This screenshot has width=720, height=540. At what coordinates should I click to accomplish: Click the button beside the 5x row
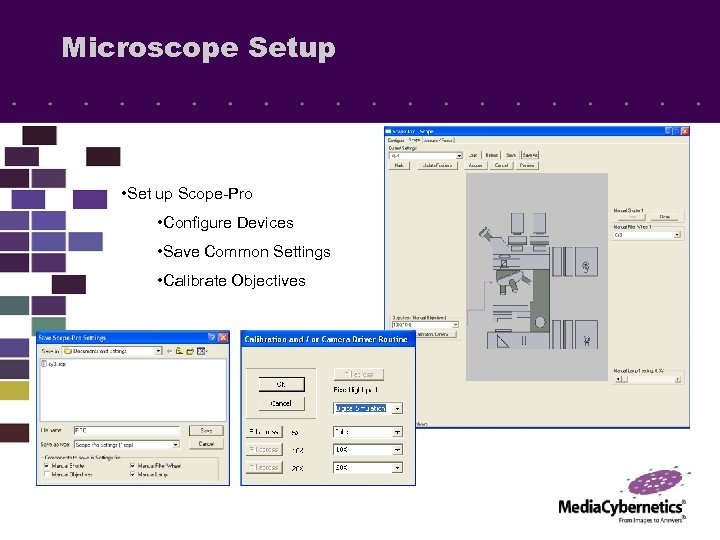pyautogui.click(x=264, y=432)
